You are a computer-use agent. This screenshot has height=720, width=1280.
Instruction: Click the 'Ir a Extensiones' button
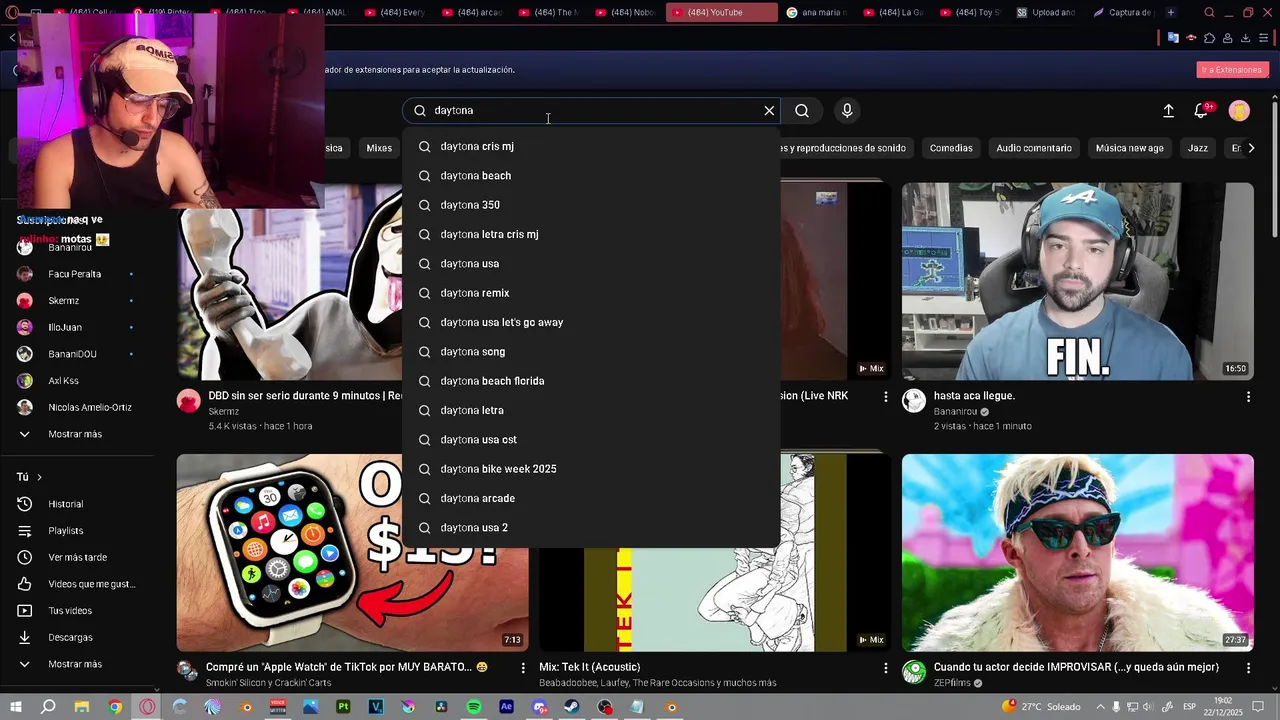pyautogui.click(x=1232, y=70)
